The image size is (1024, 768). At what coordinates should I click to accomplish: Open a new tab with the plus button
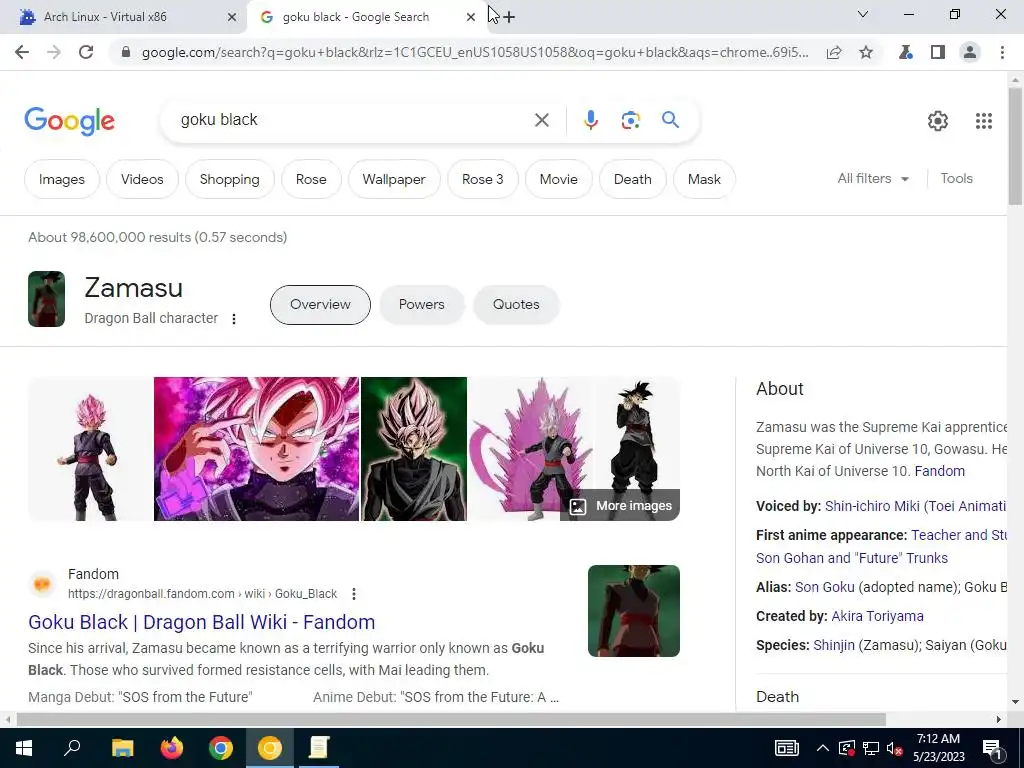click(x=509, y=17)
